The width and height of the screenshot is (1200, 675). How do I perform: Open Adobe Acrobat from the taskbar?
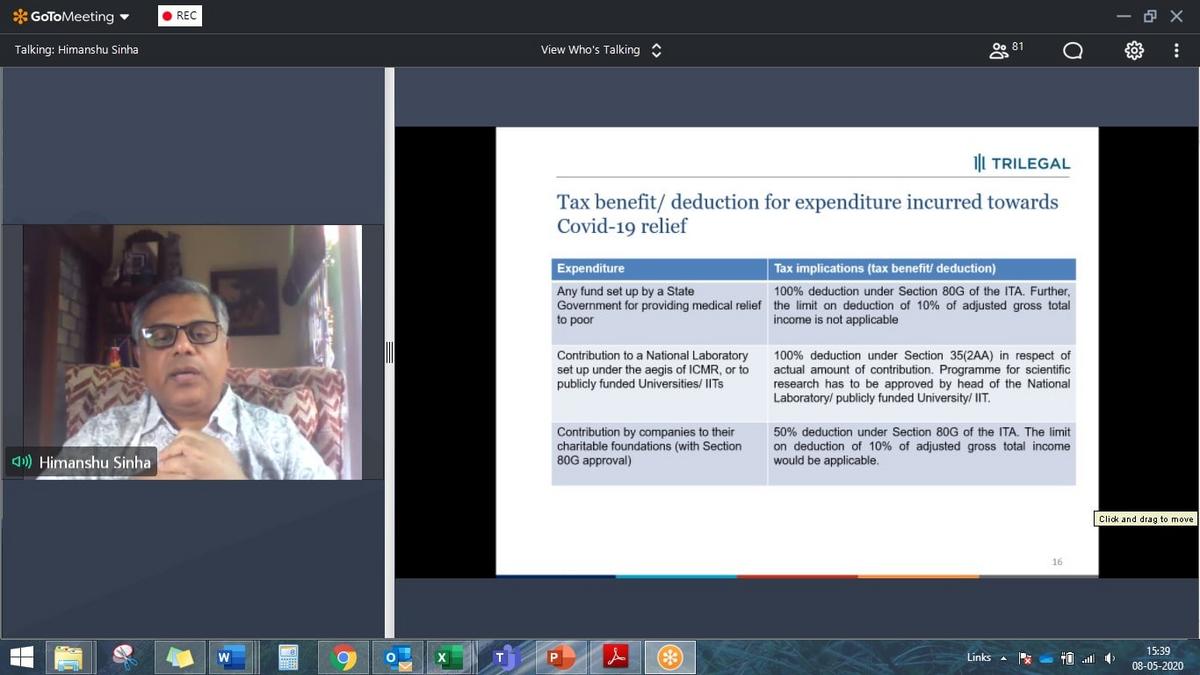(615, 657)
